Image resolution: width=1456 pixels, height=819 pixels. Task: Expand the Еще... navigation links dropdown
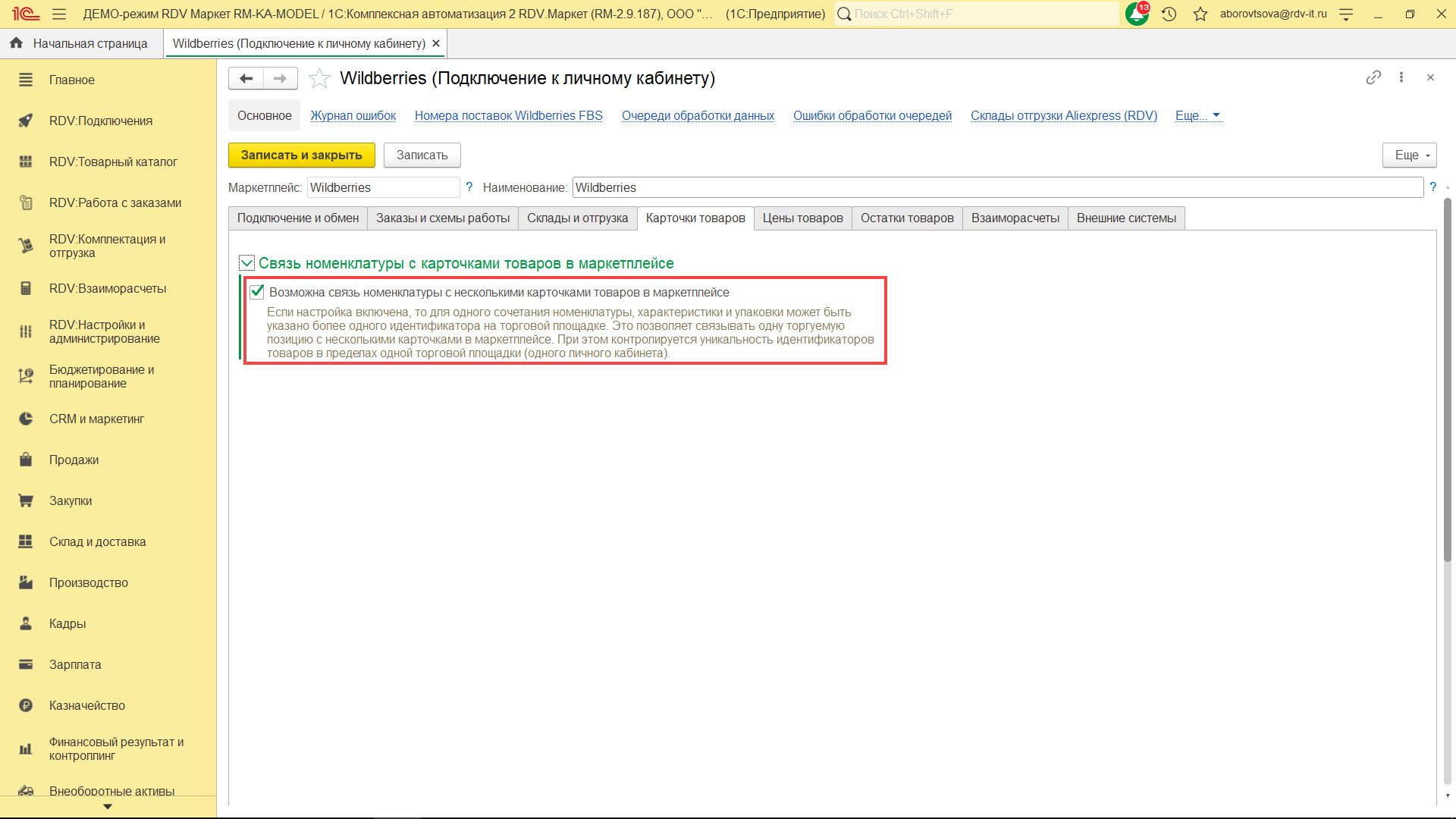coord(1198,115)
